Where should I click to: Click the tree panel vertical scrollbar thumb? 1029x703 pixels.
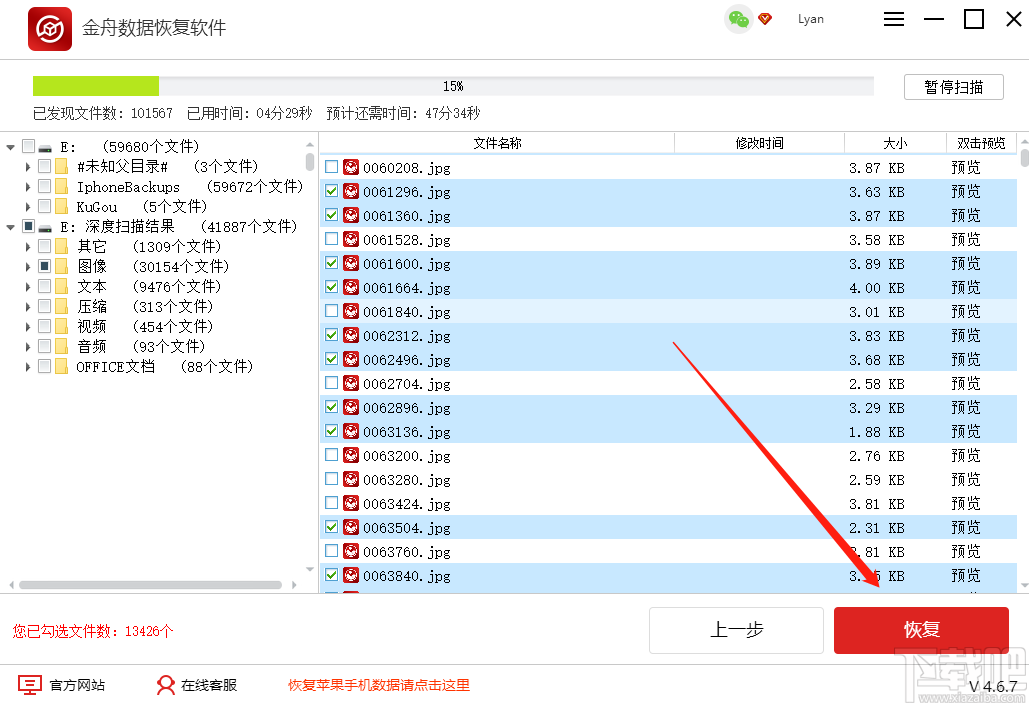pos(310,161)
